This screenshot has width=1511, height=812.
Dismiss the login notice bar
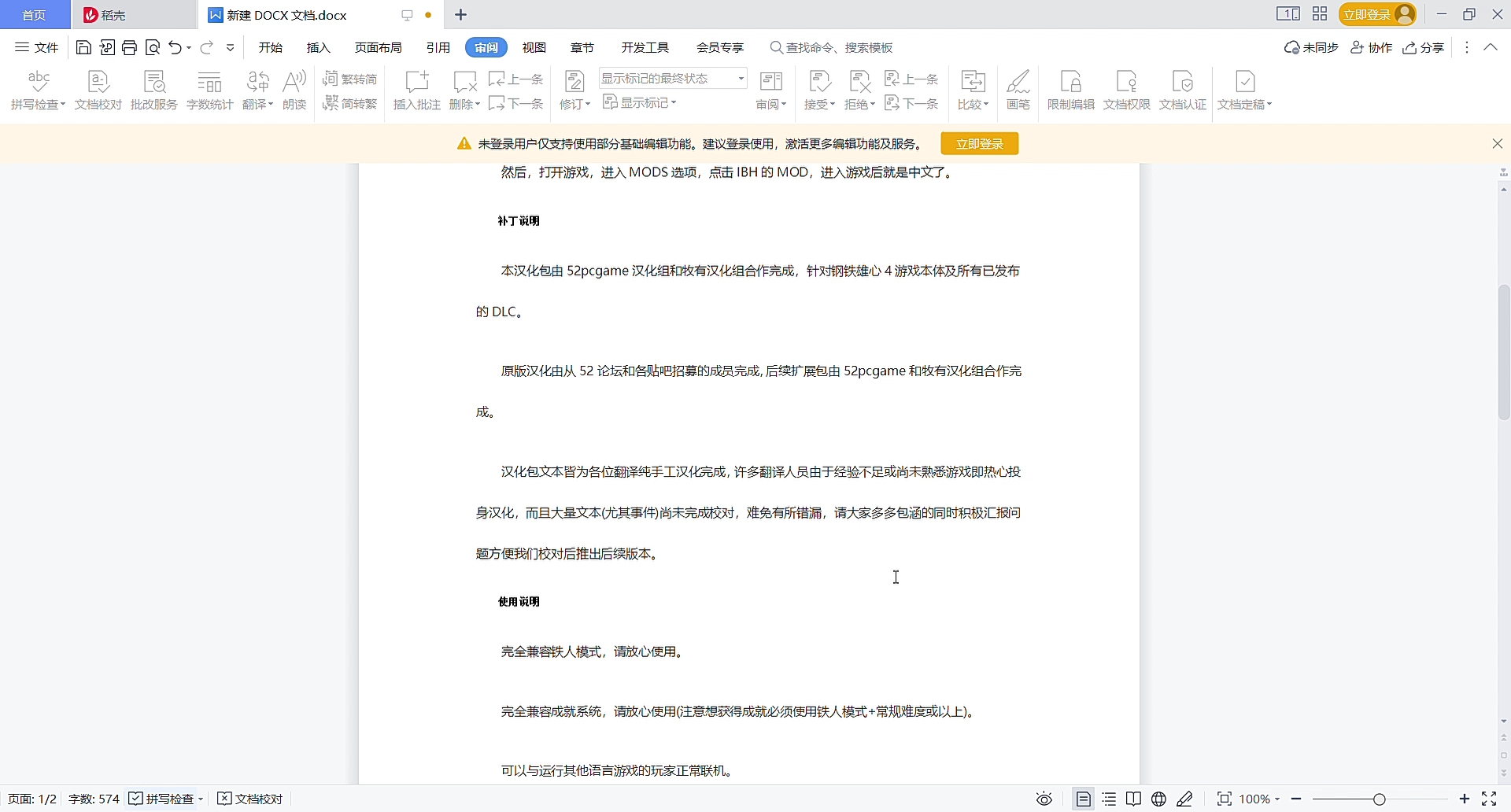[1498, 144]
